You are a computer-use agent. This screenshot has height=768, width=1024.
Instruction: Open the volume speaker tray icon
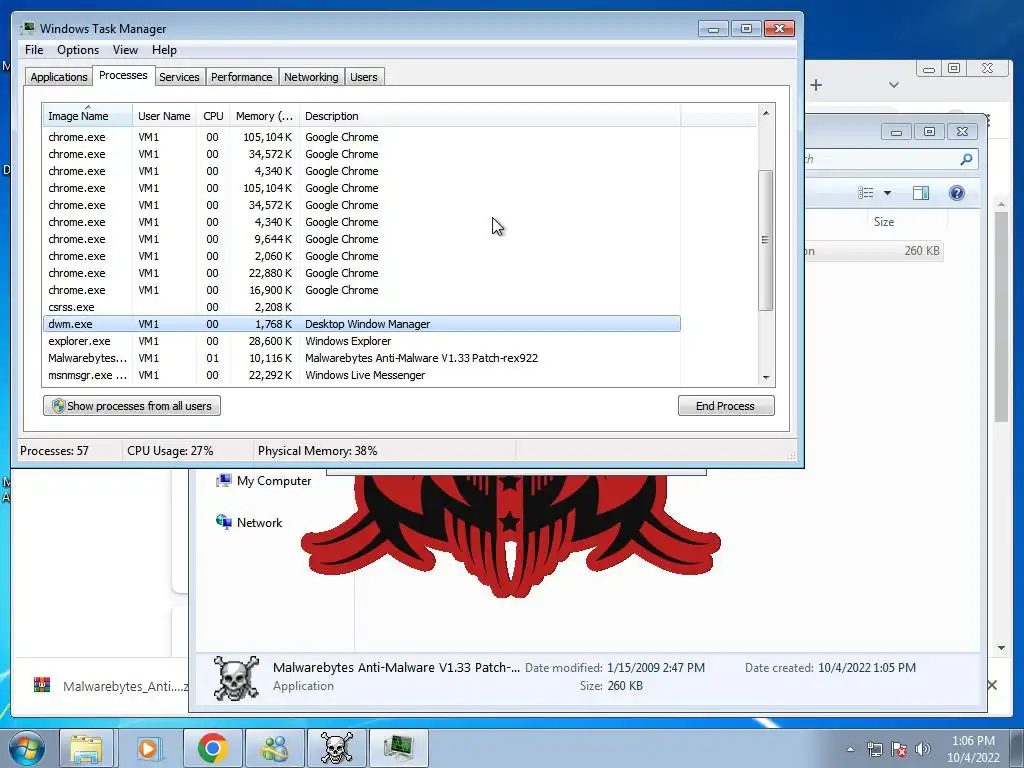click(x=923, y=749)
